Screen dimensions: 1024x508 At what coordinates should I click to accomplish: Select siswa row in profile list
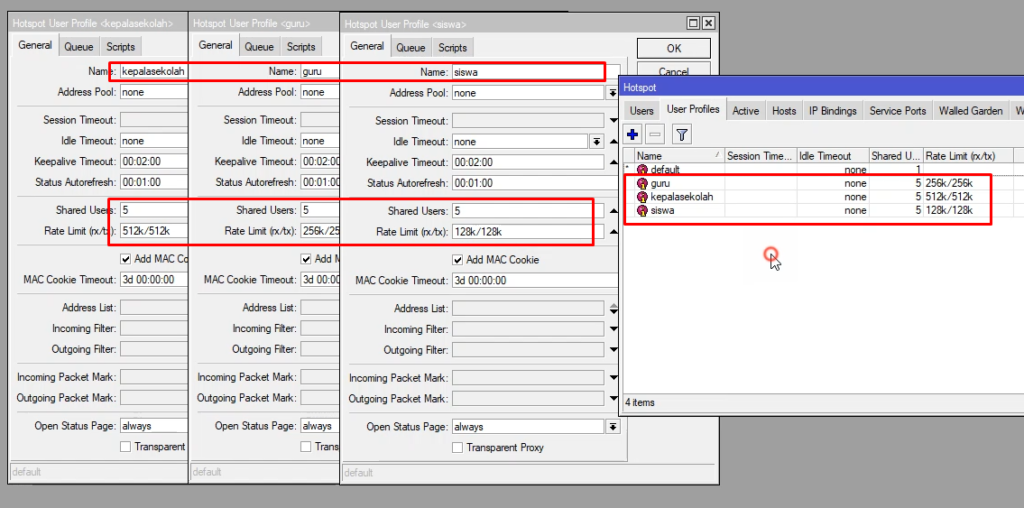(823, 210)
